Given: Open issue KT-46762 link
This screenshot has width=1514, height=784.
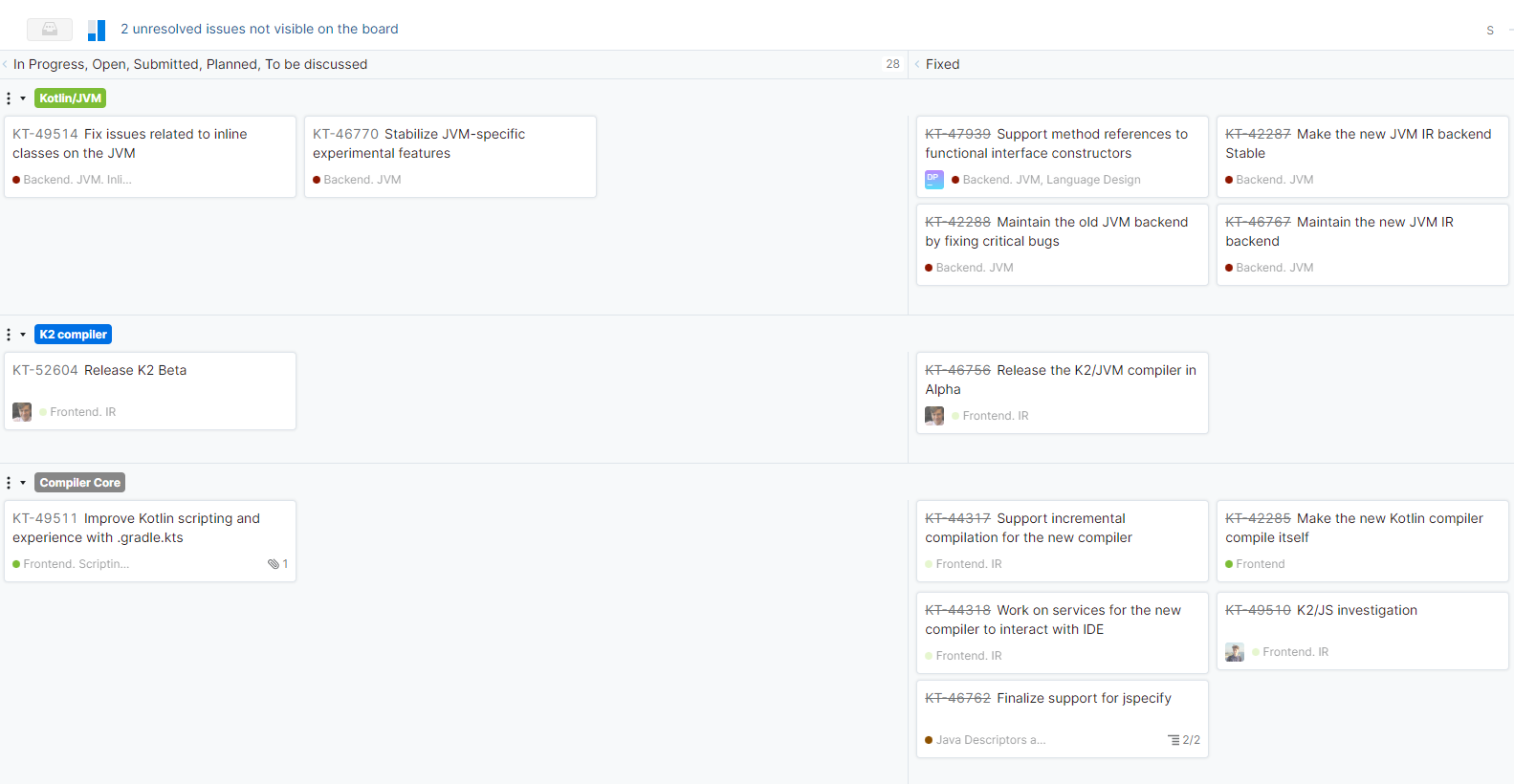Looking at the screenshot, I should click(957, 698).
